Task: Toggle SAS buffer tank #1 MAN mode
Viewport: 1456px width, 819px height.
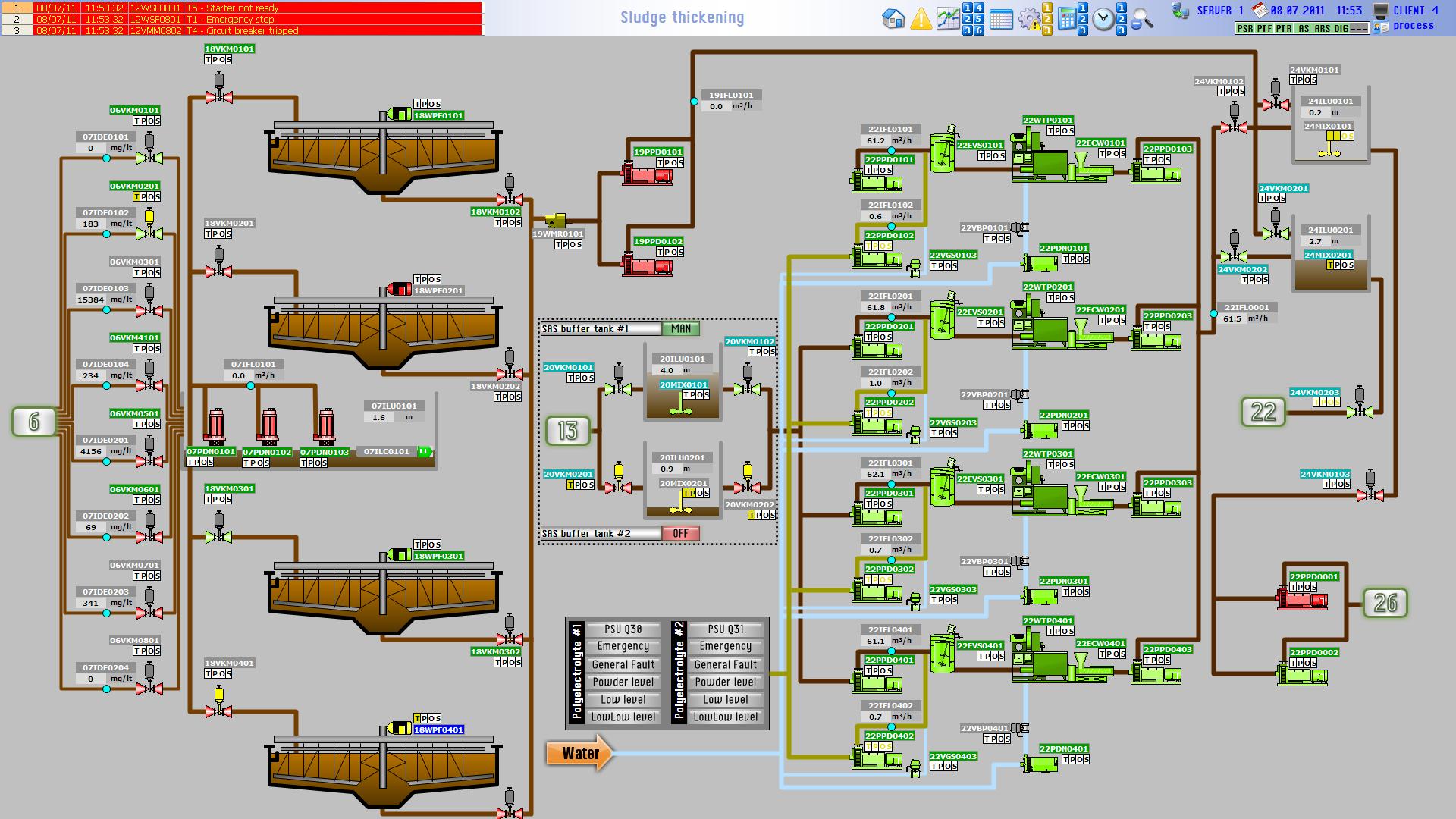Action: [680, 328]
